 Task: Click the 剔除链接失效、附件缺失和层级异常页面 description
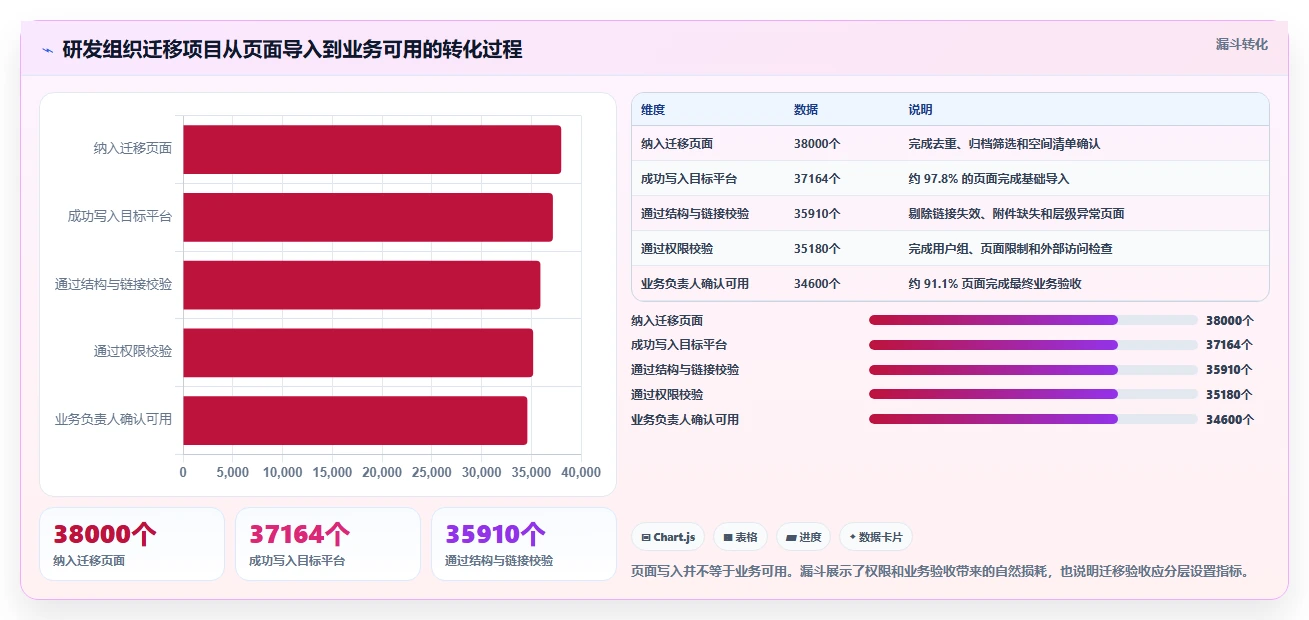click(1016, 214)
